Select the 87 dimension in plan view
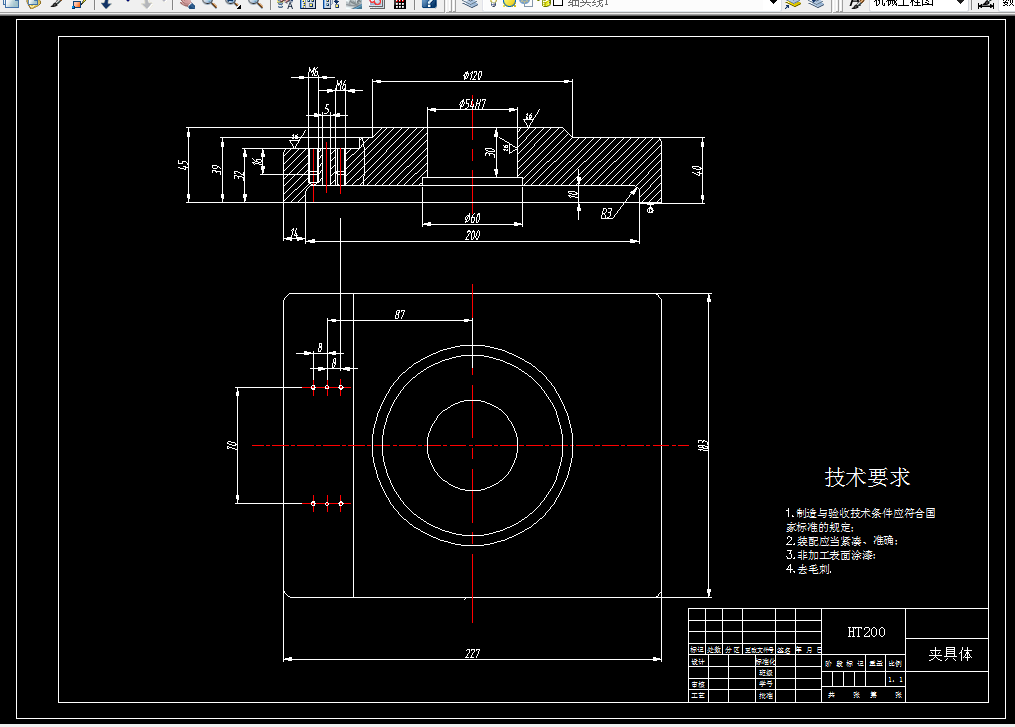Viewport: 1015px width, 727px height. point(399,314)
